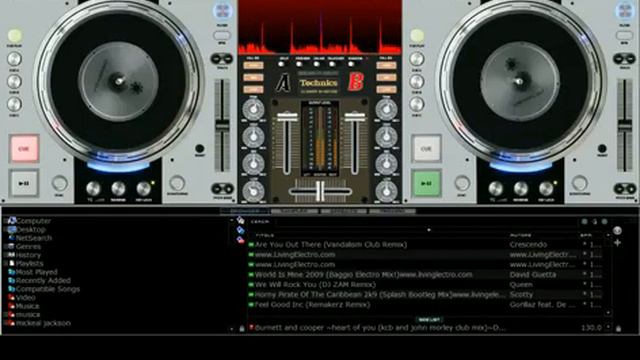Viewport: 640px width, 360px height.
Task: Expand the History tree node
Action: 5,255
